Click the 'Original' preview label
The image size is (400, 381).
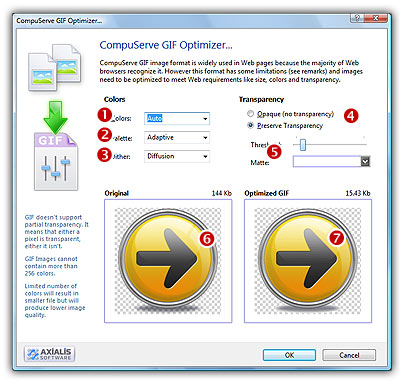point(116,193)
